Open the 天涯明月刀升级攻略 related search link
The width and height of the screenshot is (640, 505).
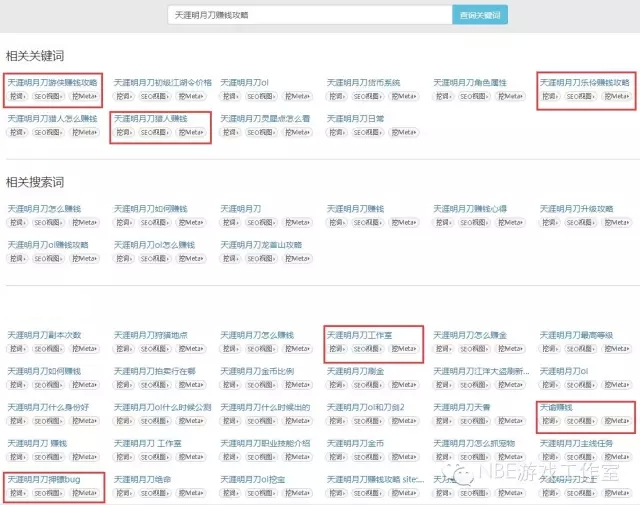coord(576,208)
